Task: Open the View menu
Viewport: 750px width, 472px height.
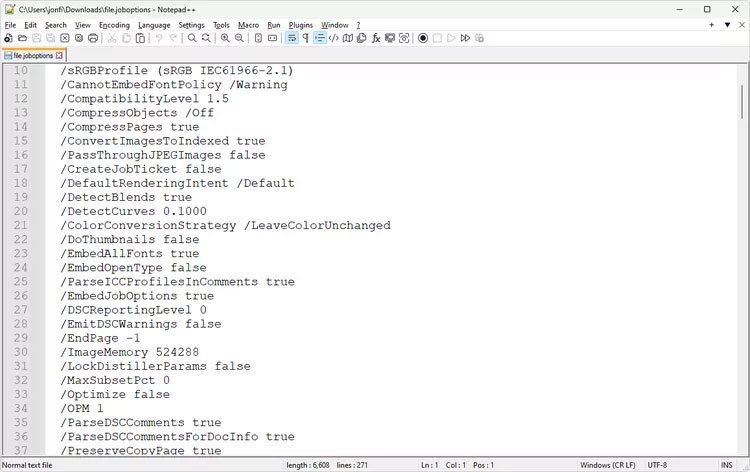Action: pyautogui.click(x=83, y=25)
